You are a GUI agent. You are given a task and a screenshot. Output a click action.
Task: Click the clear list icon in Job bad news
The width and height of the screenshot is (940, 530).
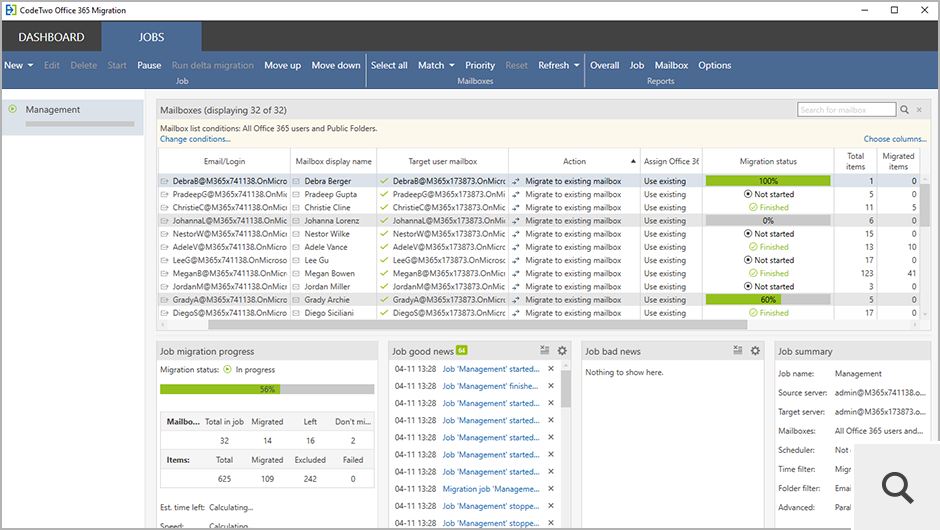737,351
